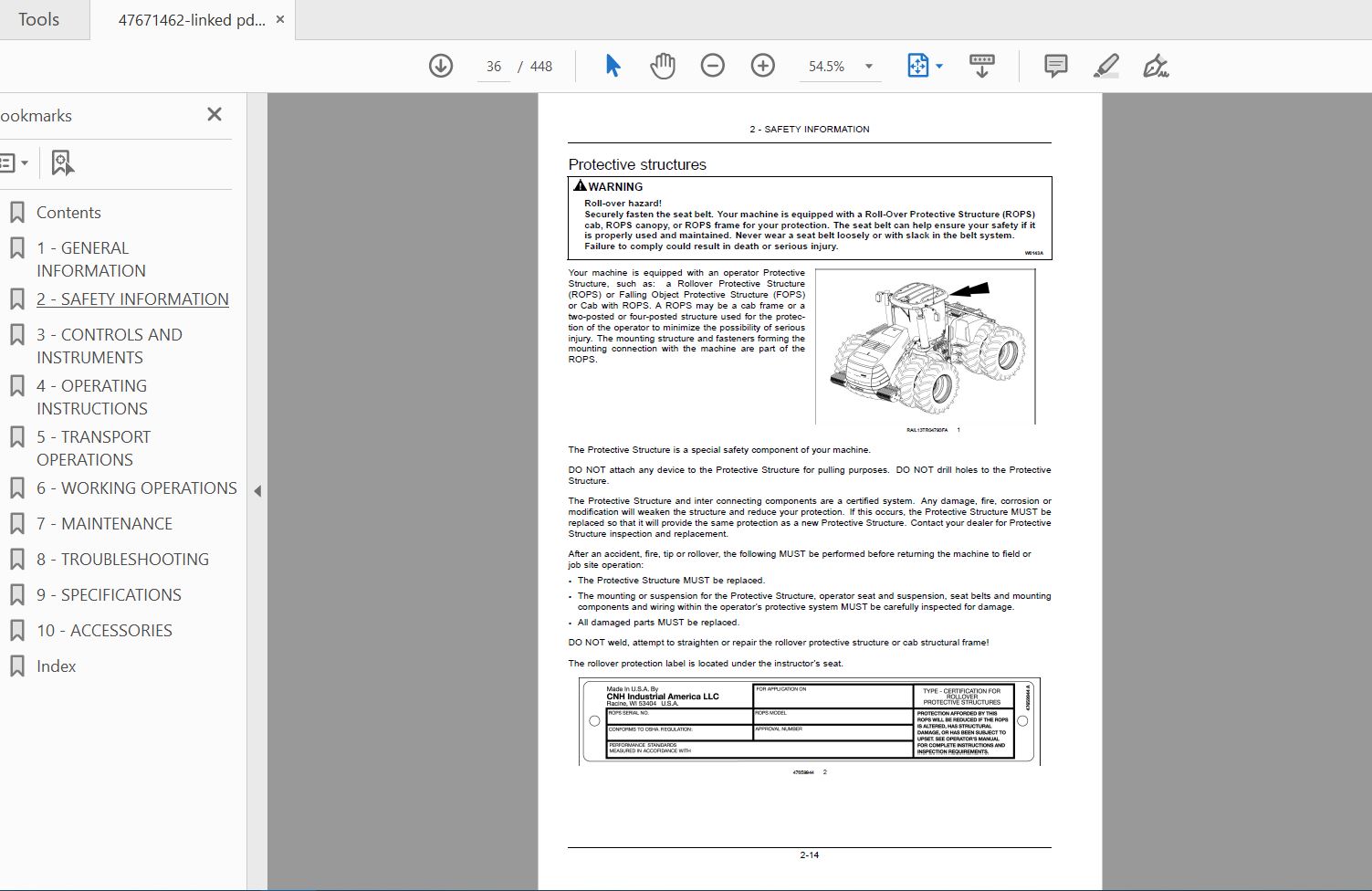
Task: Expand the bookmarks options menu dropdown
Action: [x=13, y=162]
